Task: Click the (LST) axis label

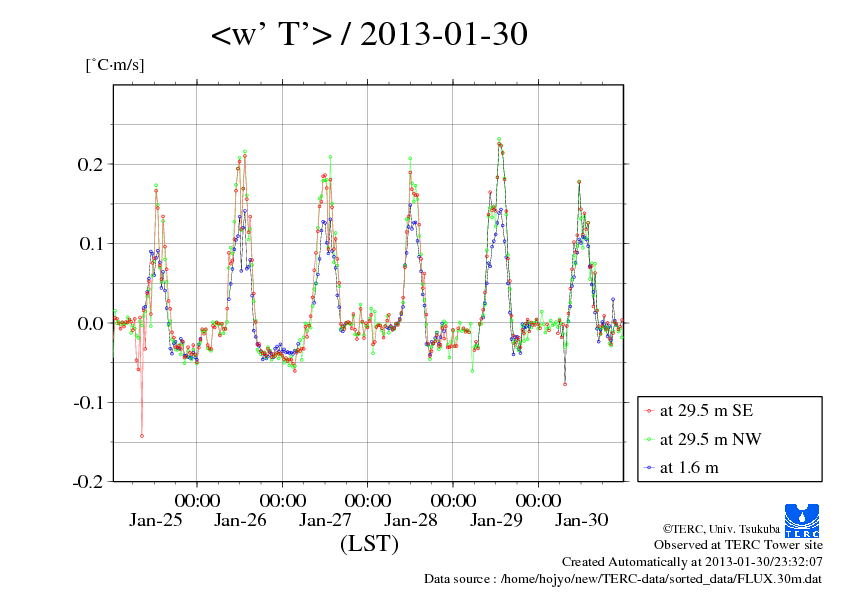Action: [369, 543]
